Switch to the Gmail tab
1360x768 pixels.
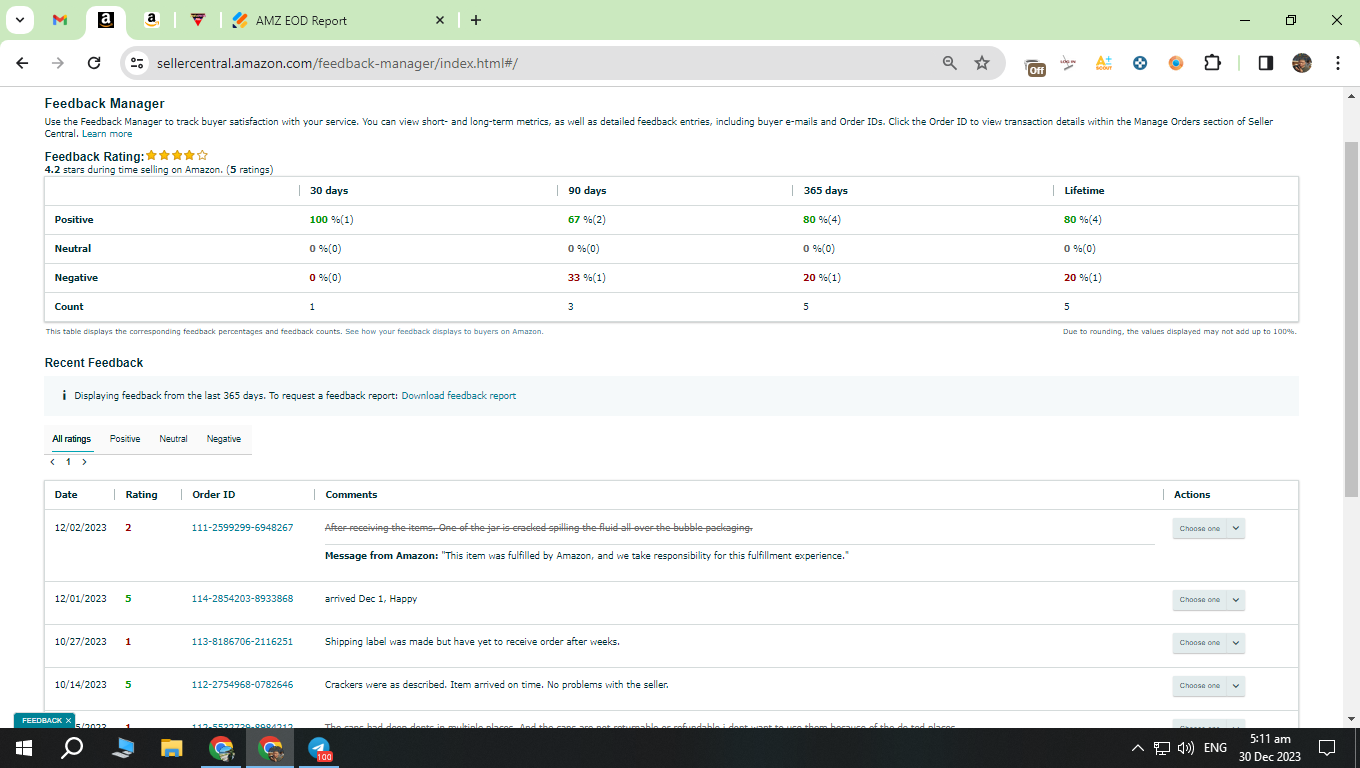60,20
